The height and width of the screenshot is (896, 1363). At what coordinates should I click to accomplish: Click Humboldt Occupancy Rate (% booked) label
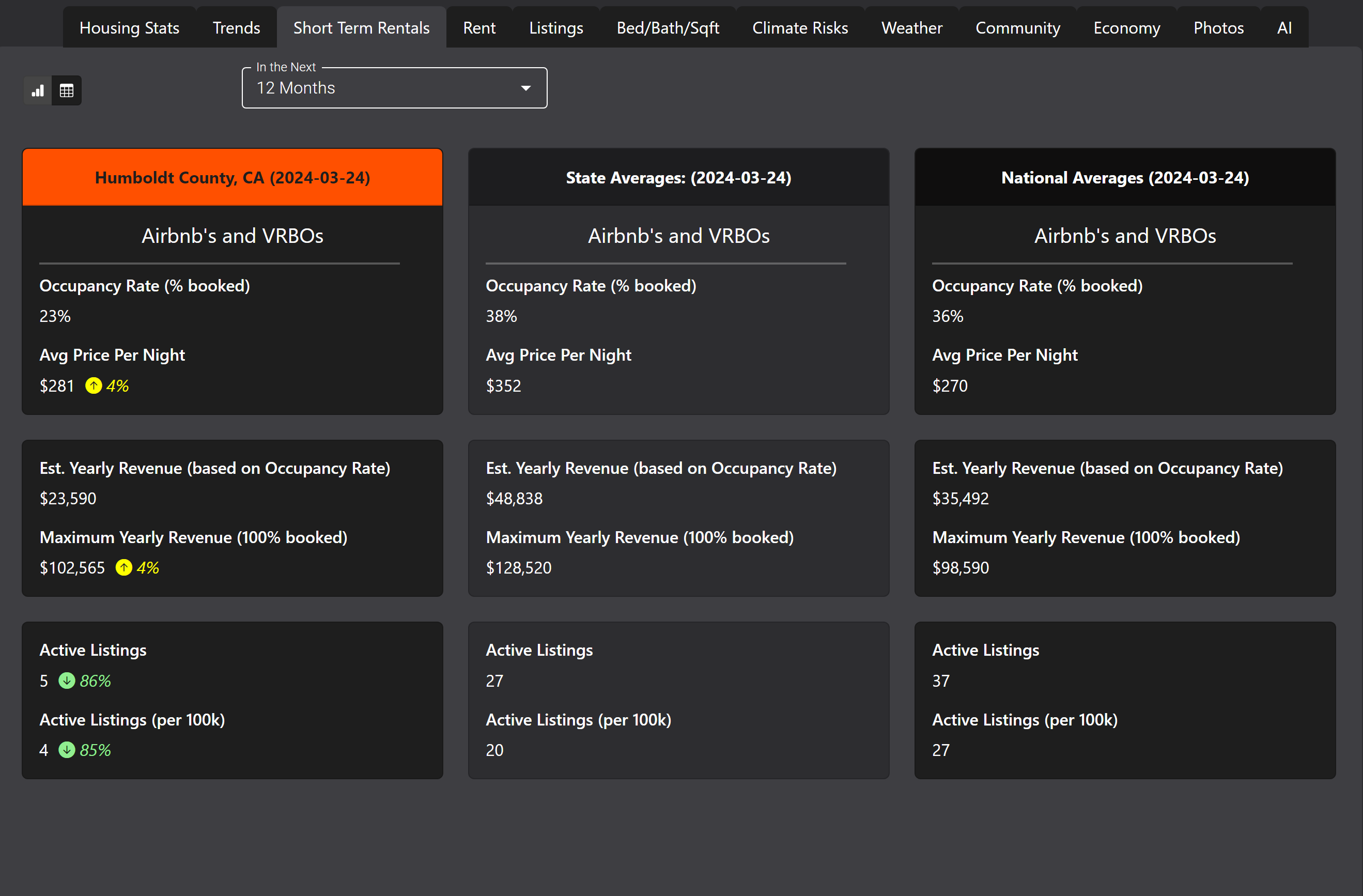(145, 286)
